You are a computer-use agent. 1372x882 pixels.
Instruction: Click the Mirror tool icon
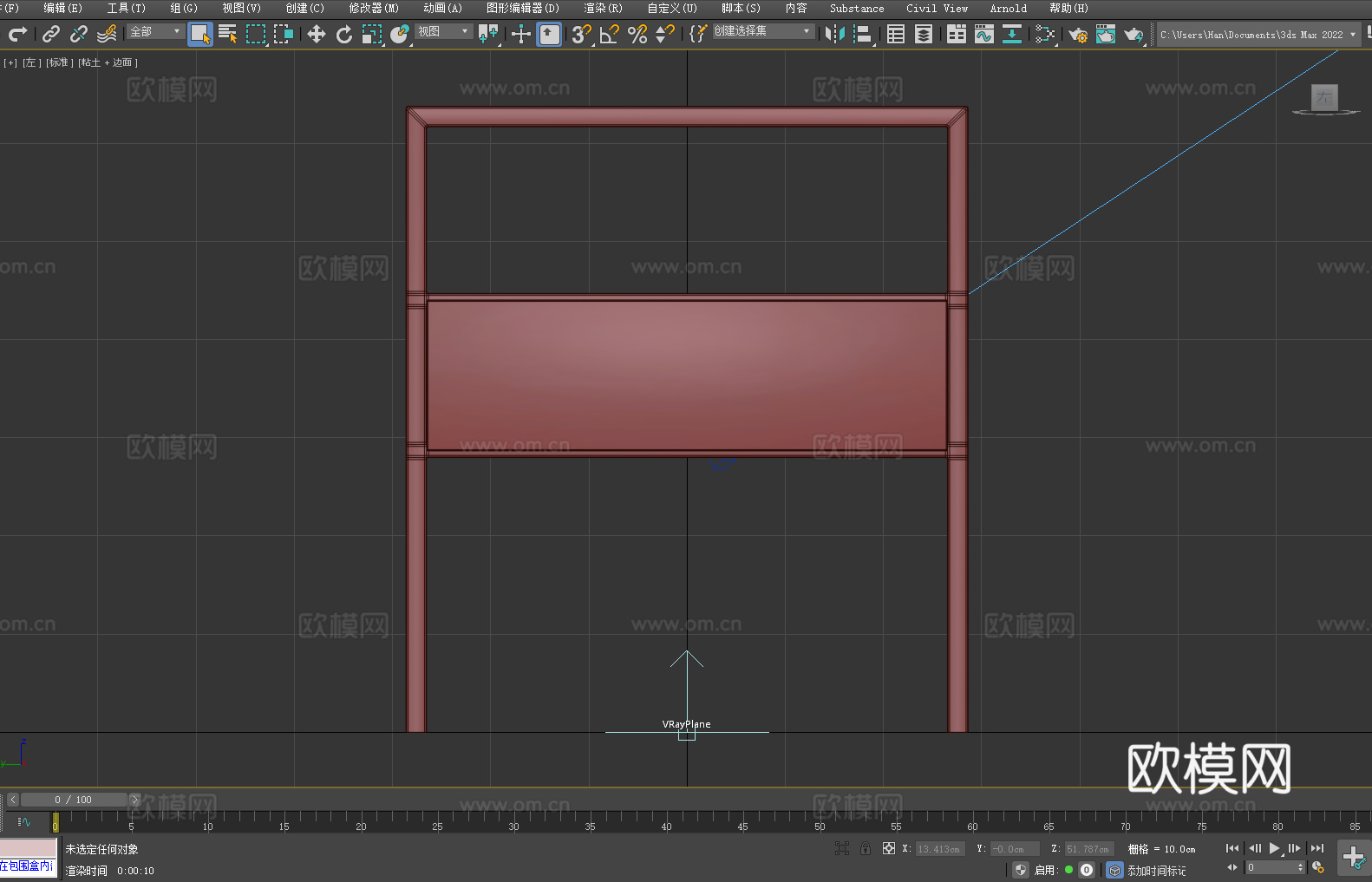835,35
